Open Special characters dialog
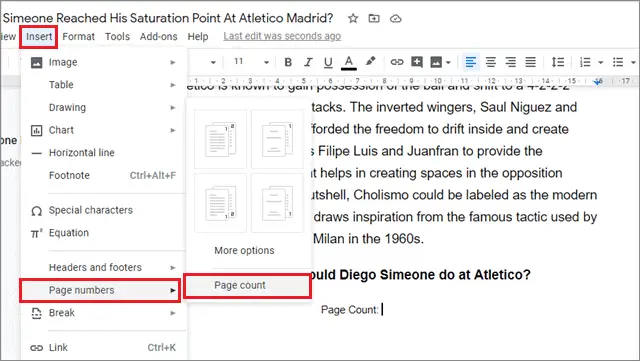Viewport: 640px width, 361px height. (x=104, y=210)
